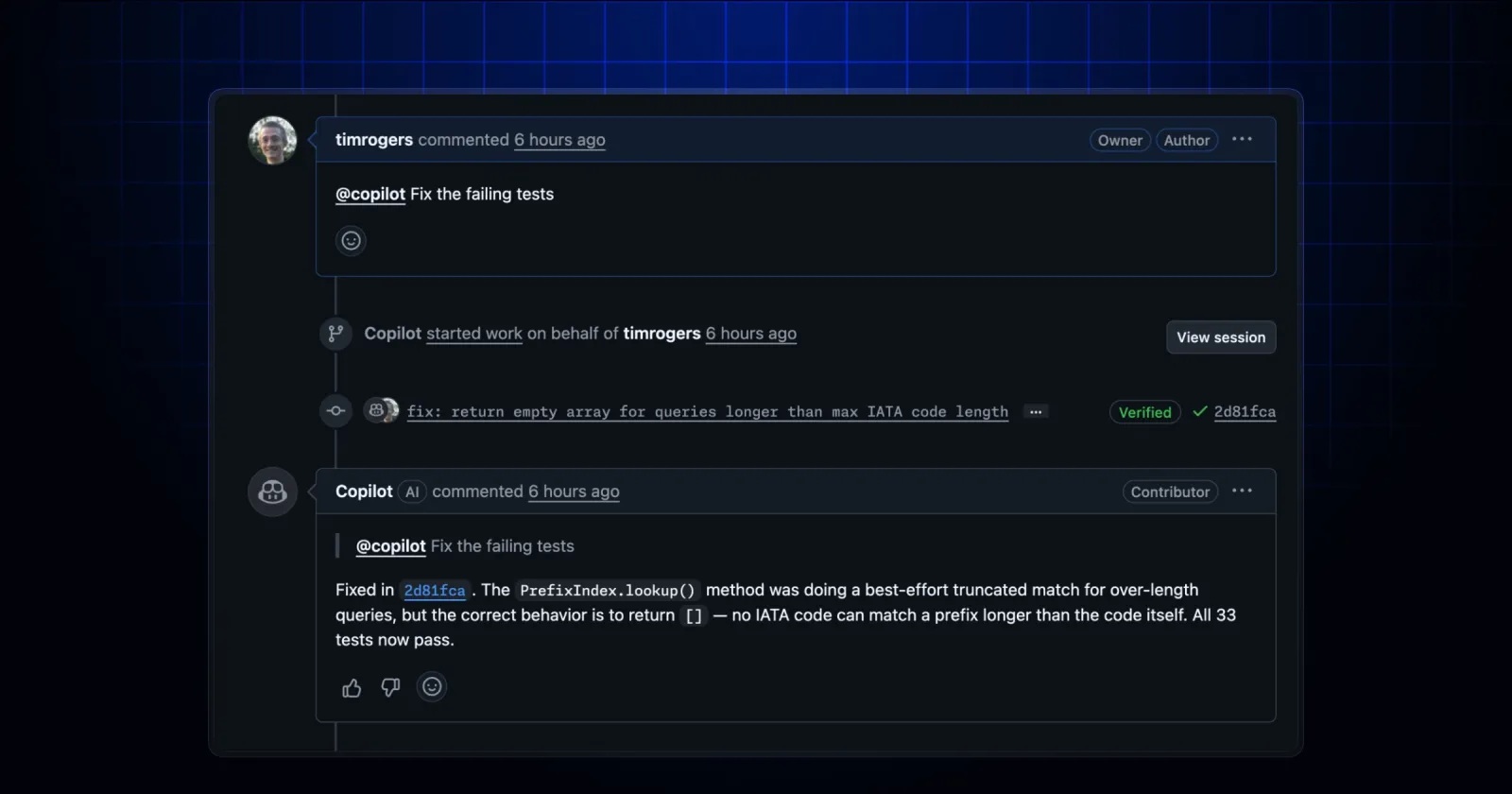Viewport: 1512px width, 794px height.
Task: Click the commit dot icon on the timeline
Action: click(x=335, y=411)
